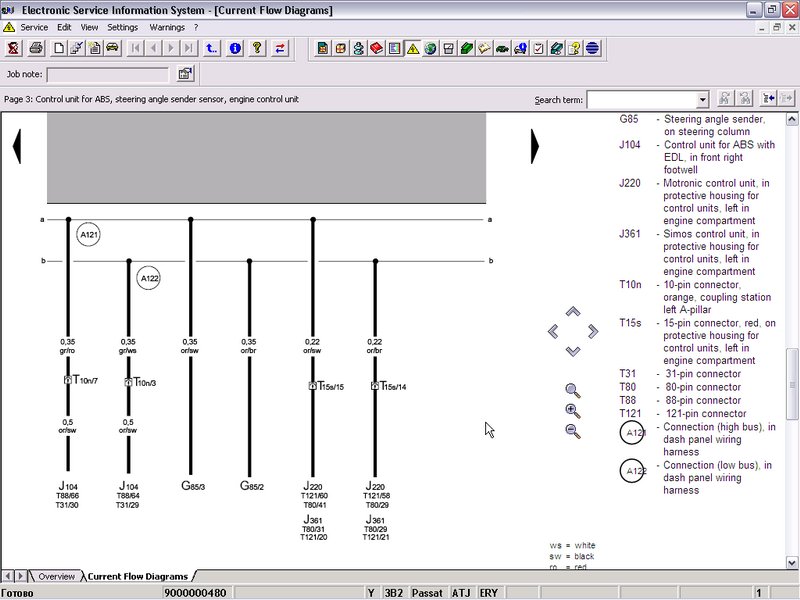Switch to the Overview tab

click(56, 577)
